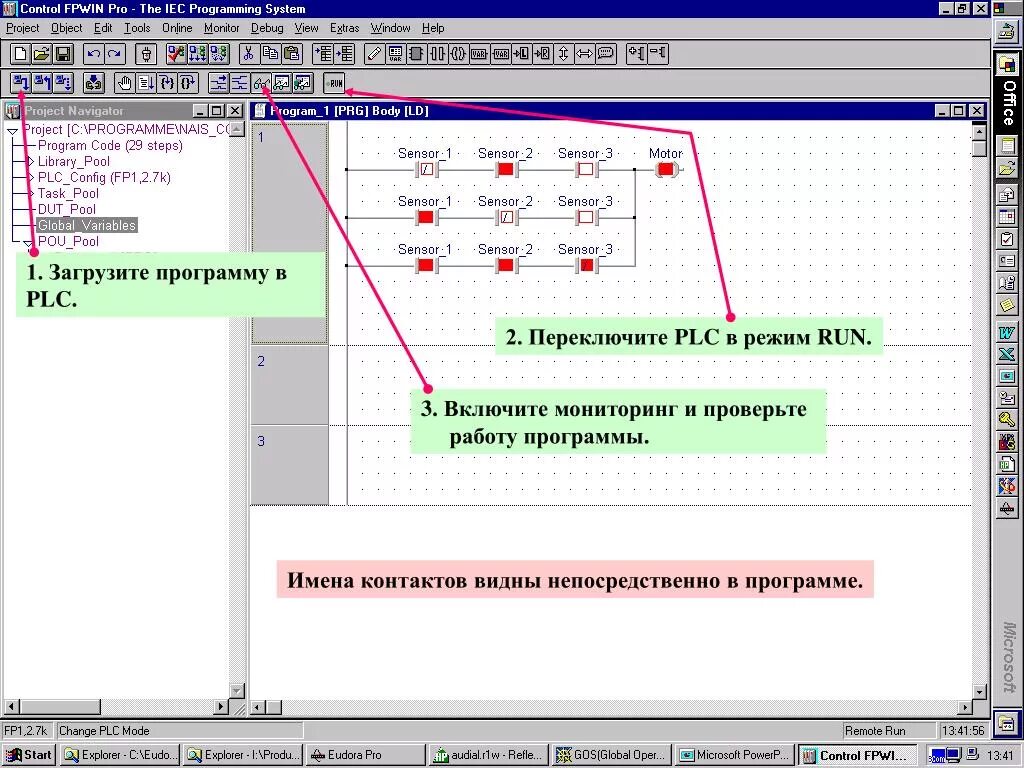The image size is (1024, 768).
Task: Toggle PLC RUN mode button
Action: pyautogui.click(x=335, y=83)
